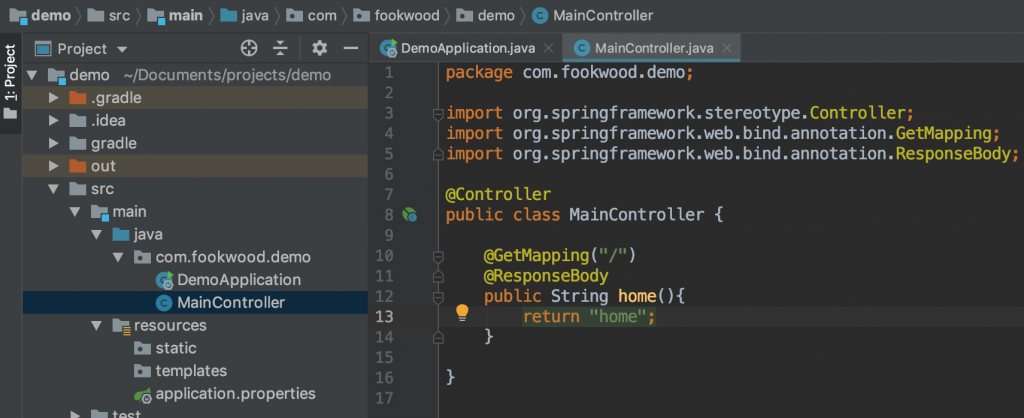Click the application.properties Spring file icon
Viewport: 1024px width, 418px height.
[x=143, y=394]
